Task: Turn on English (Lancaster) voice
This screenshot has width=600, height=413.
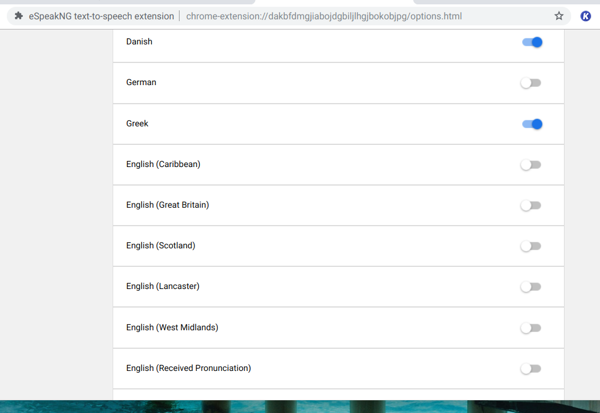Action: 531,287
